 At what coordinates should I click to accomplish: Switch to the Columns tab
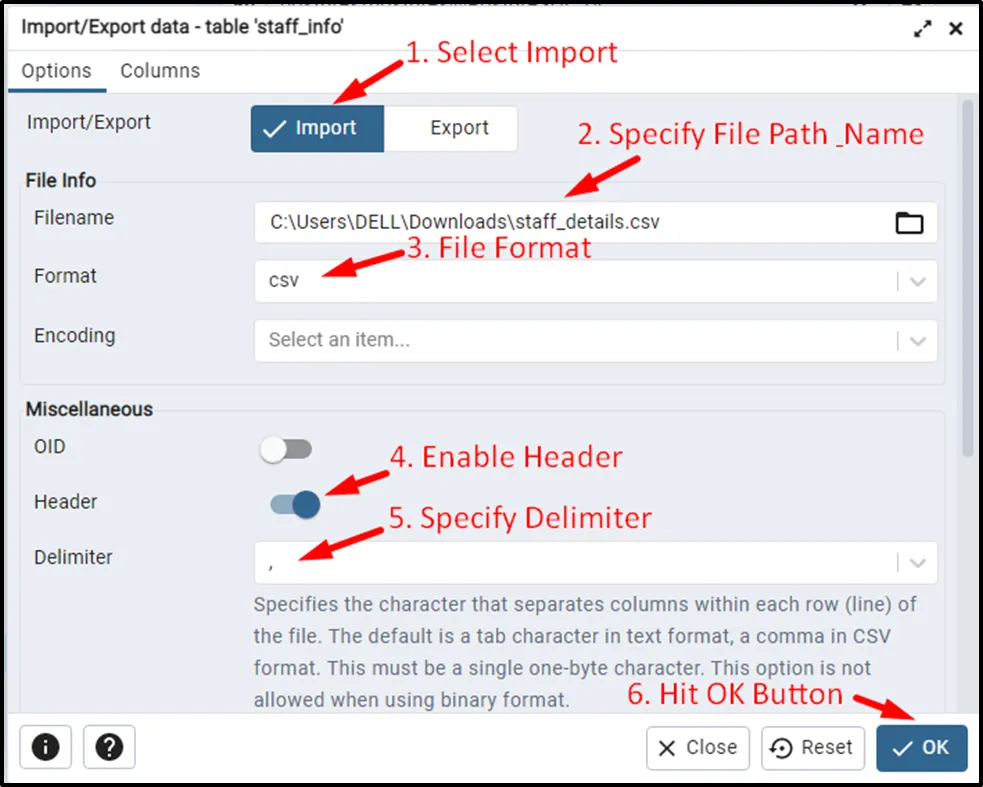point(160,71)
